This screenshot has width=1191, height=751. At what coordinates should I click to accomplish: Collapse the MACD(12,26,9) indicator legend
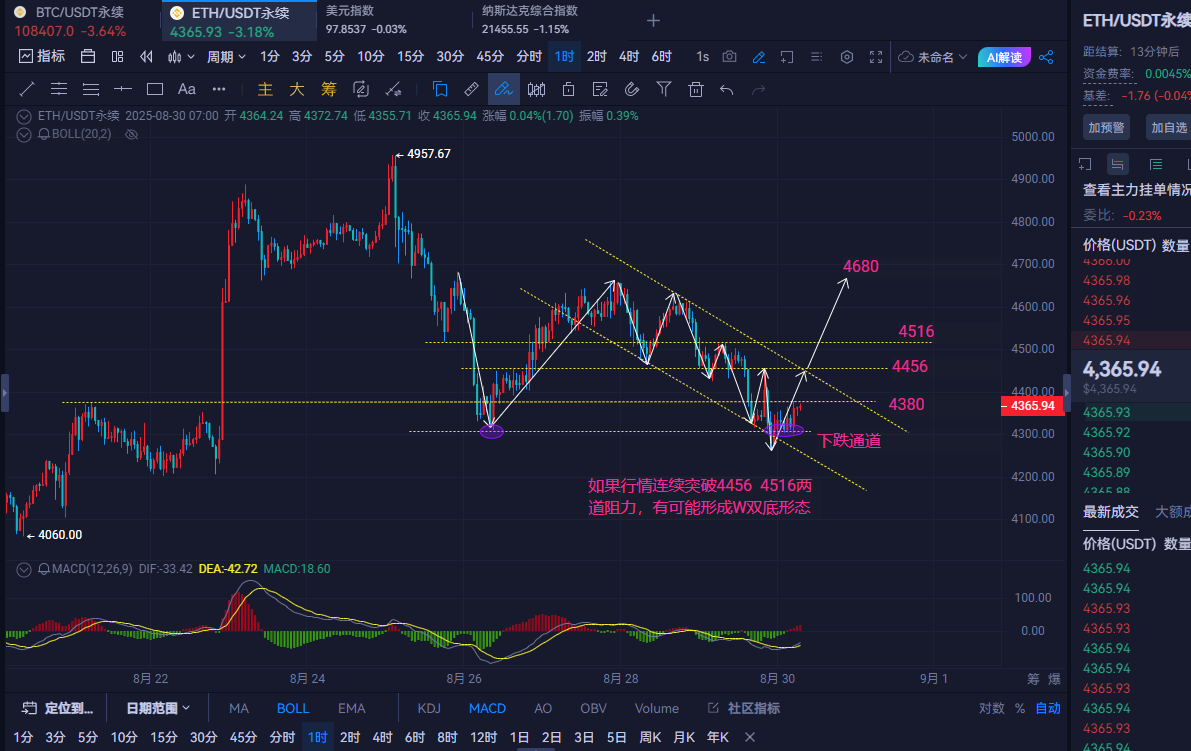point(24,569)
